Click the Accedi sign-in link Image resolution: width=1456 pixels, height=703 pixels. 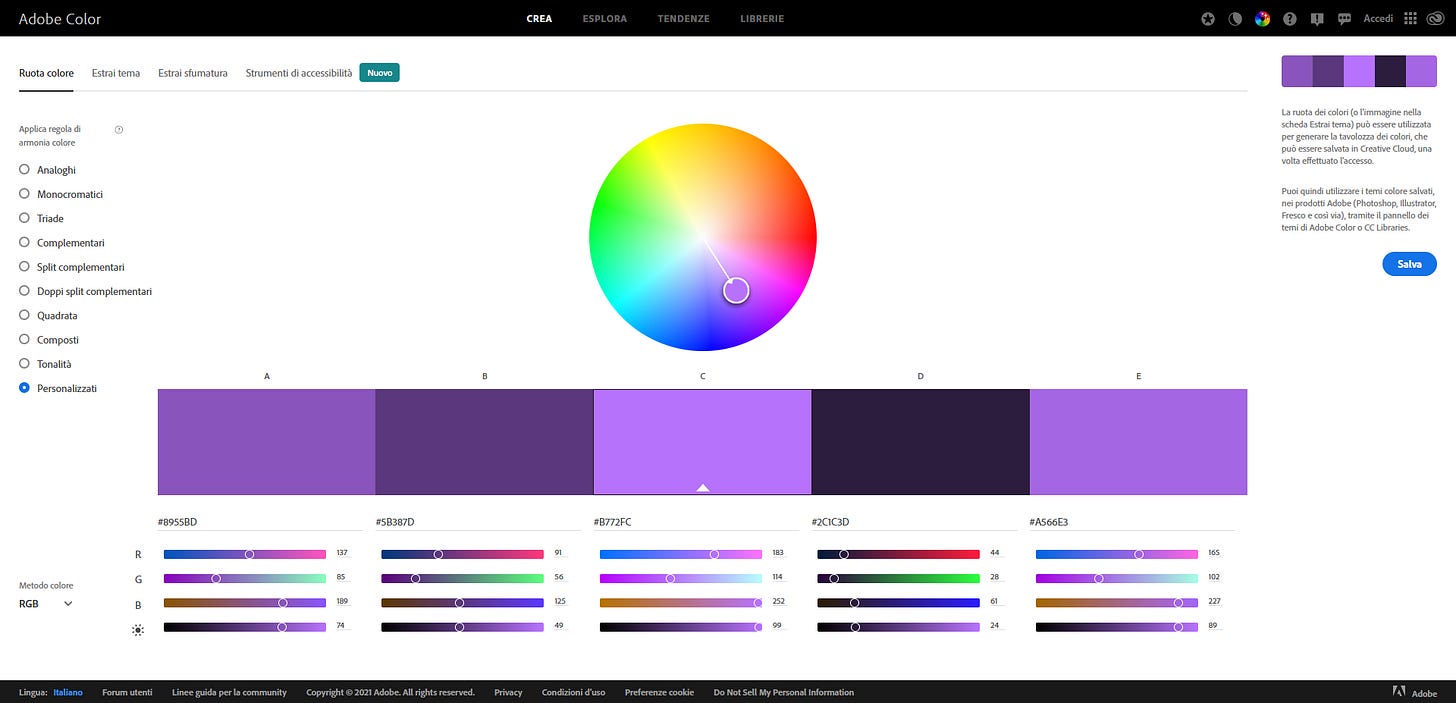(1378, 19)
